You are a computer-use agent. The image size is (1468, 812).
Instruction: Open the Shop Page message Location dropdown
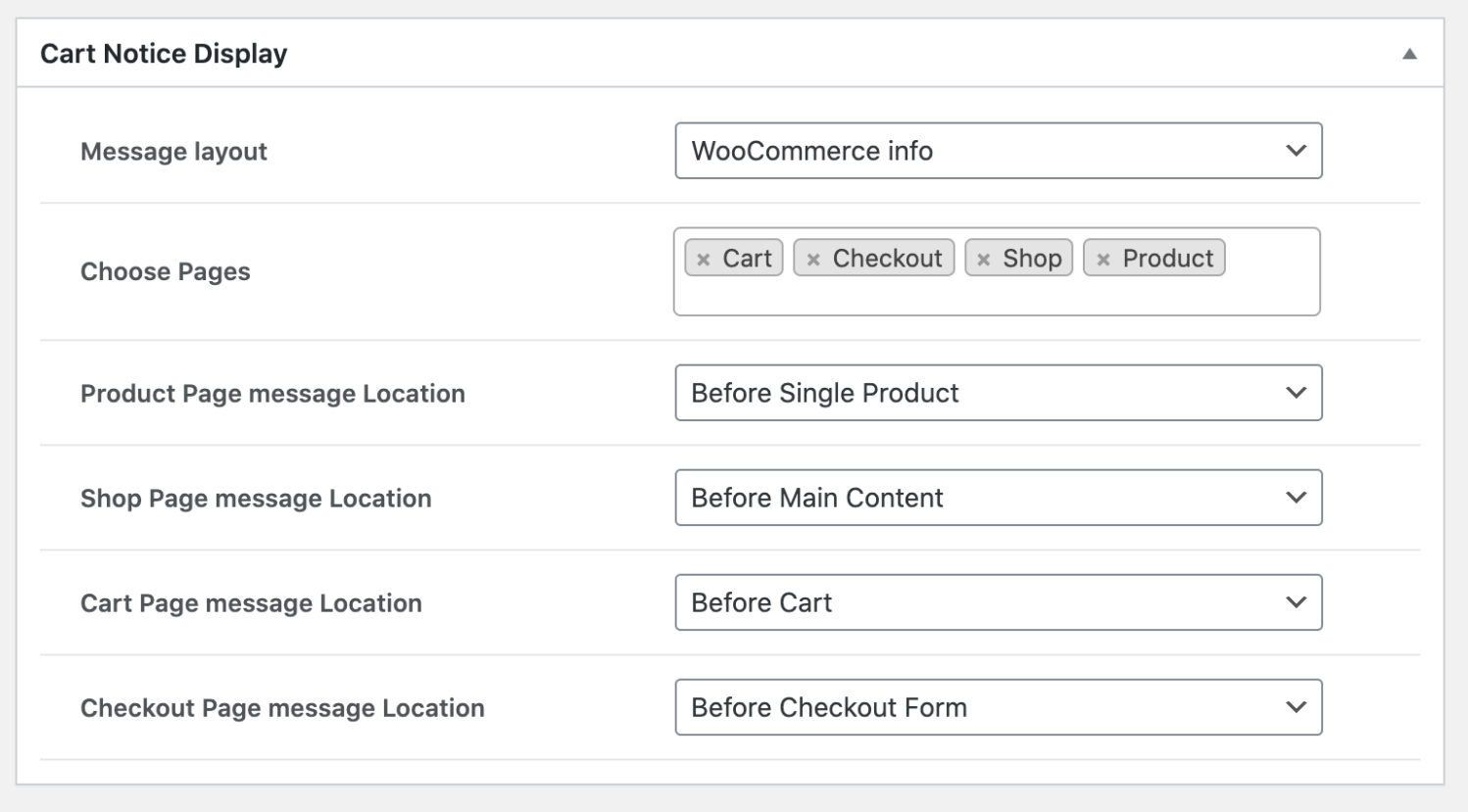(x=998, y=498)
